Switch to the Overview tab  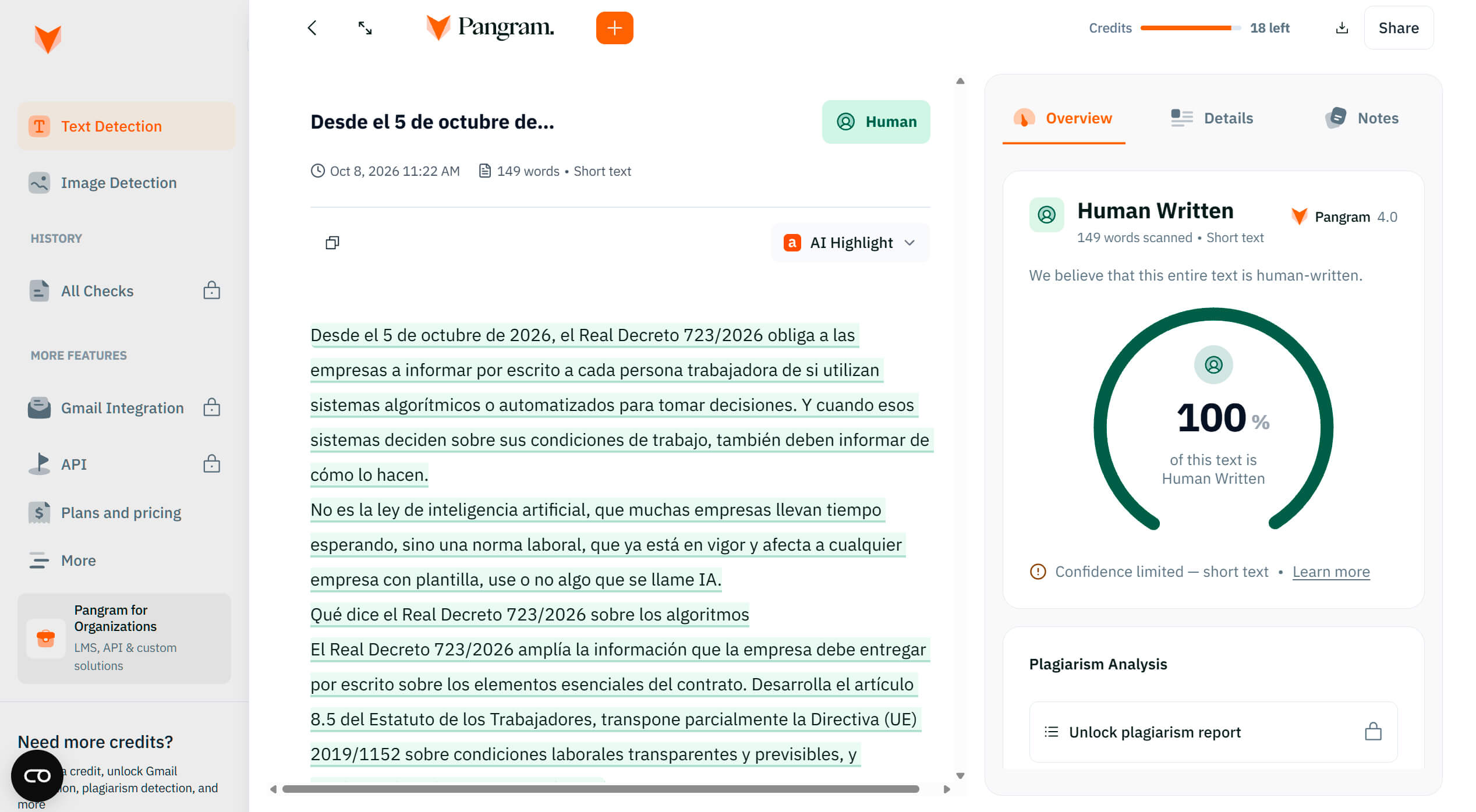click(1063, 118)
